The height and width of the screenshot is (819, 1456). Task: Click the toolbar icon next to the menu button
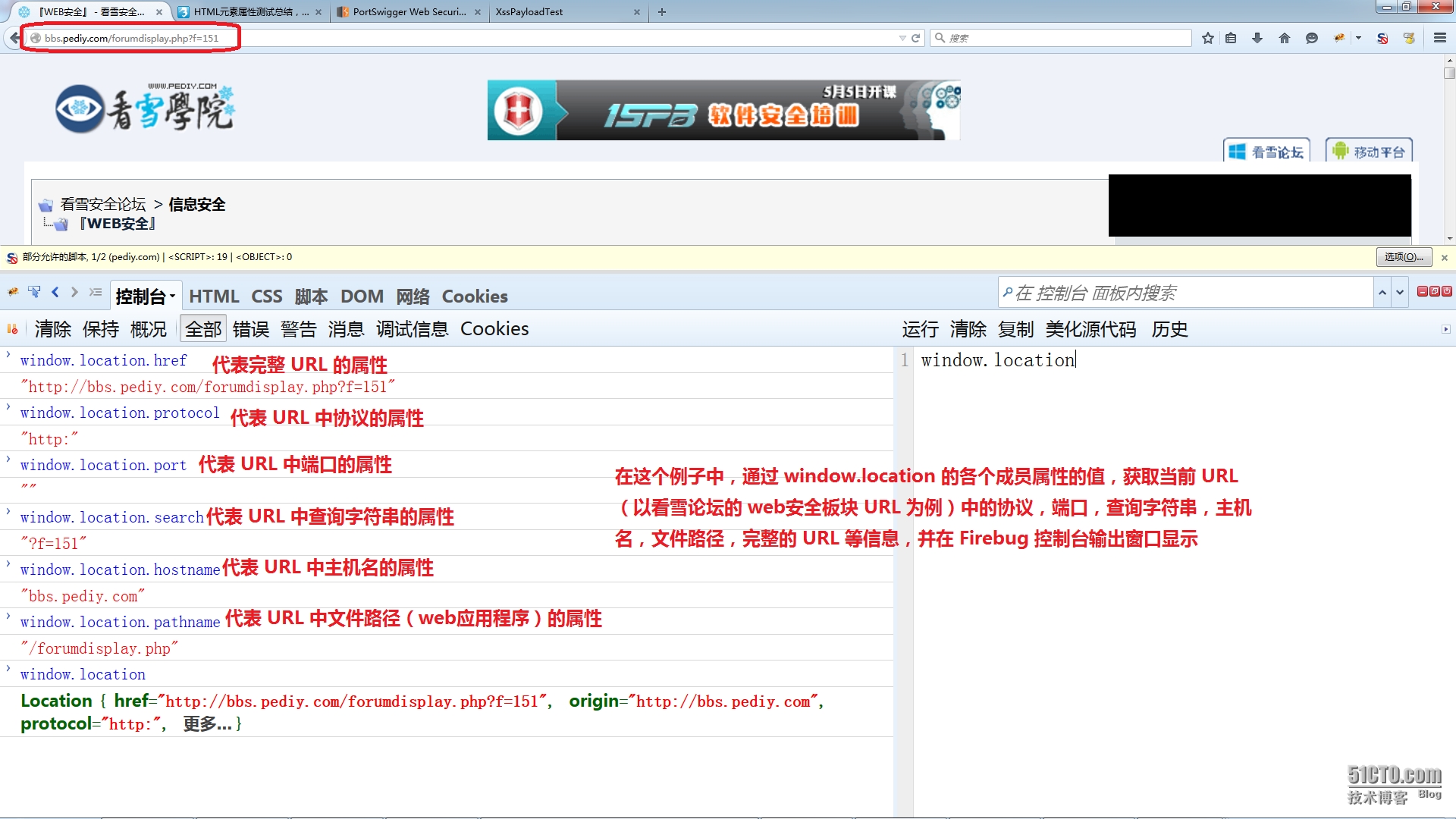[x=1409, y=38]
